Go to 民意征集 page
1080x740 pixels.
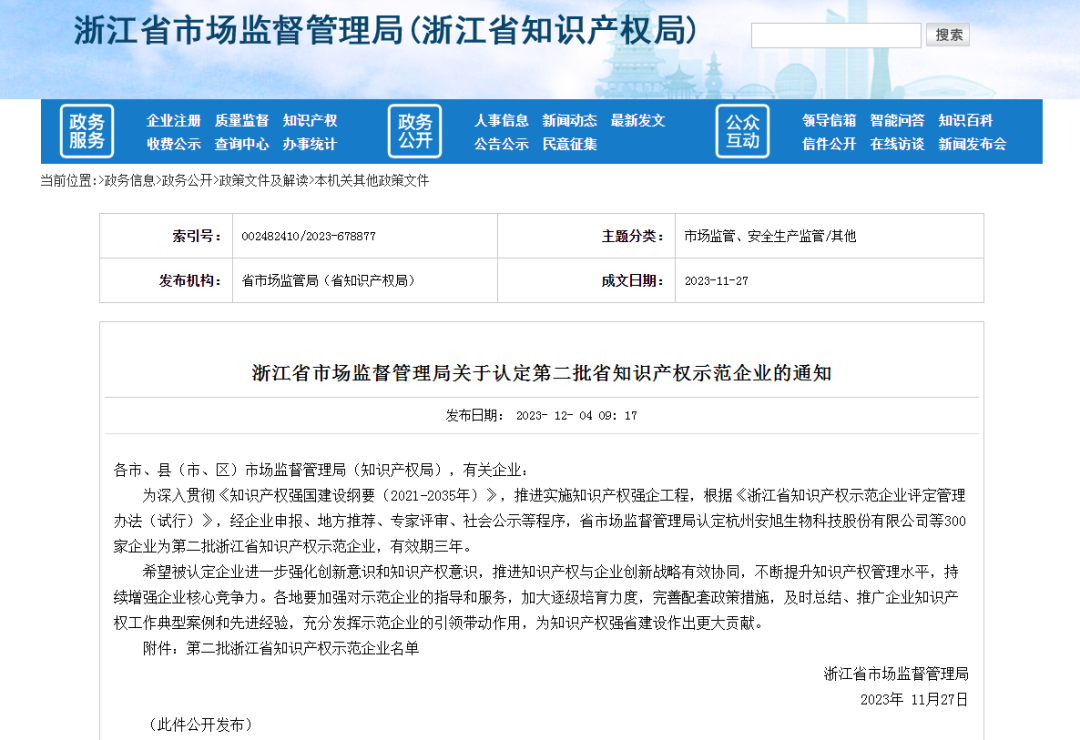pos(570,144)
